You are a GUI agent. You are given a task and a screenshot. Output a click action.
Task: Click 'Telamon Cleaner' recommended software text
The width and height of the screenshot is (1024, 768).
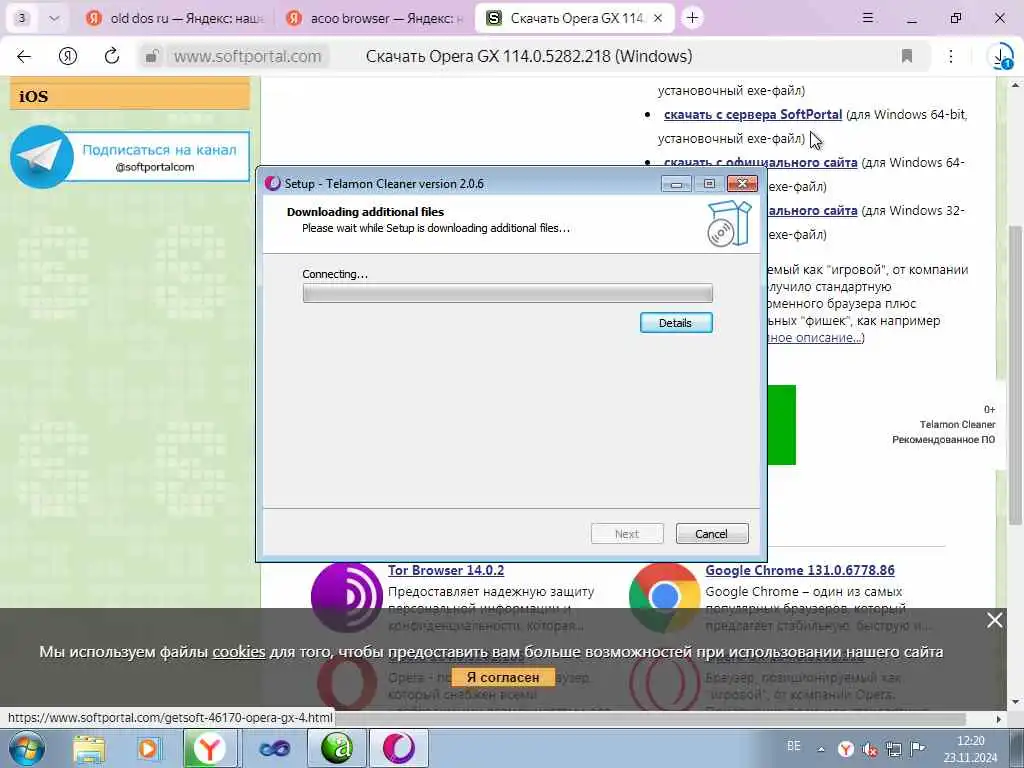(x=957, y=424)
